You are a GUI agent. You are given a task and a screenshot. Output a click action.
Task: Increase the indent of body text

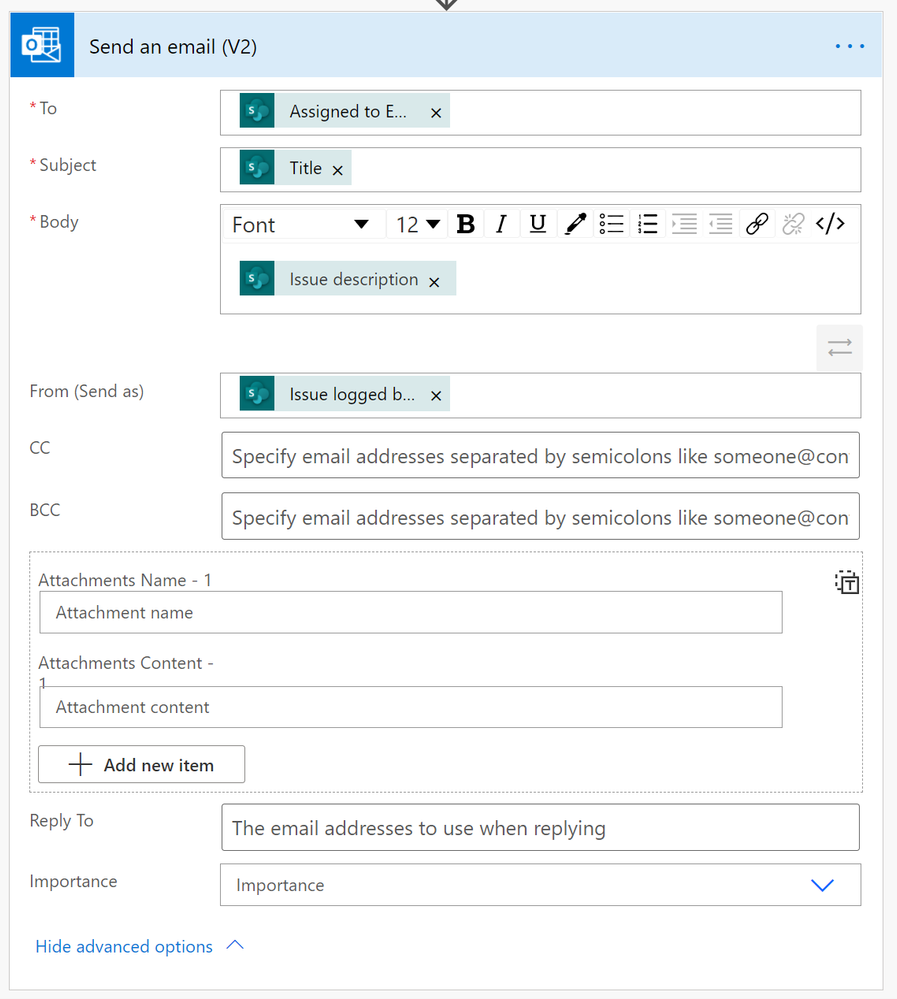tap(684, 224)
